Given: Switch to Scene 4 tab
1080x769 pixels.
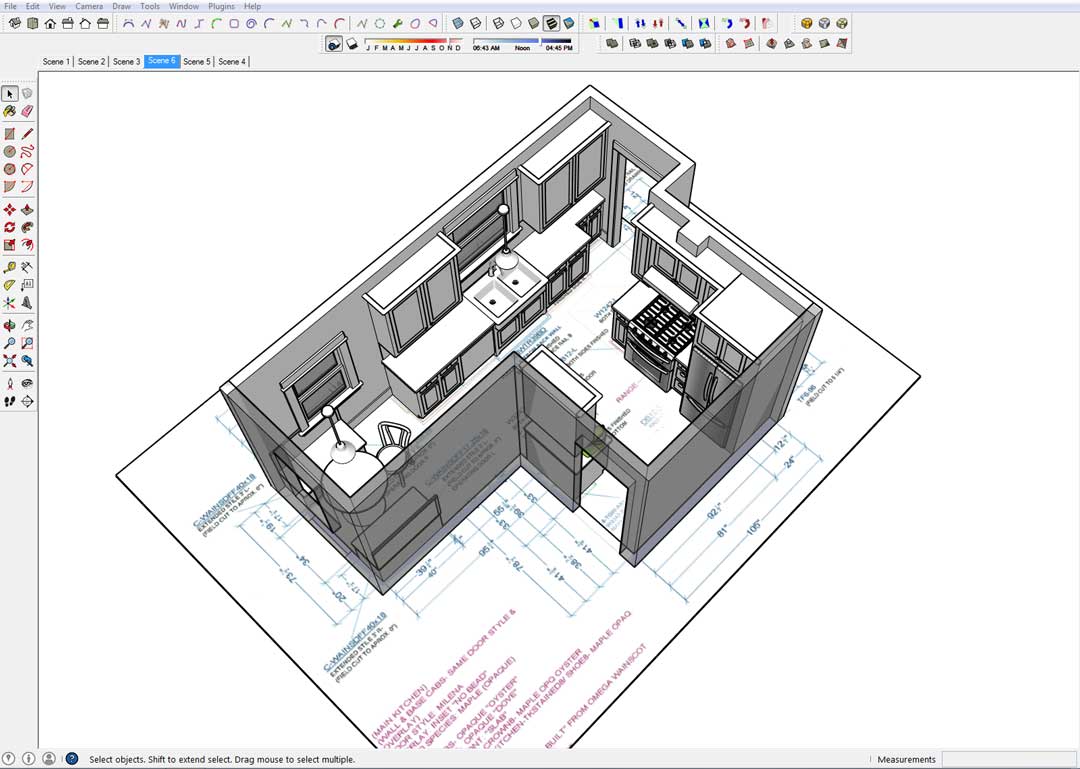Looking at the screenshot, I should [x=231, y=61].
